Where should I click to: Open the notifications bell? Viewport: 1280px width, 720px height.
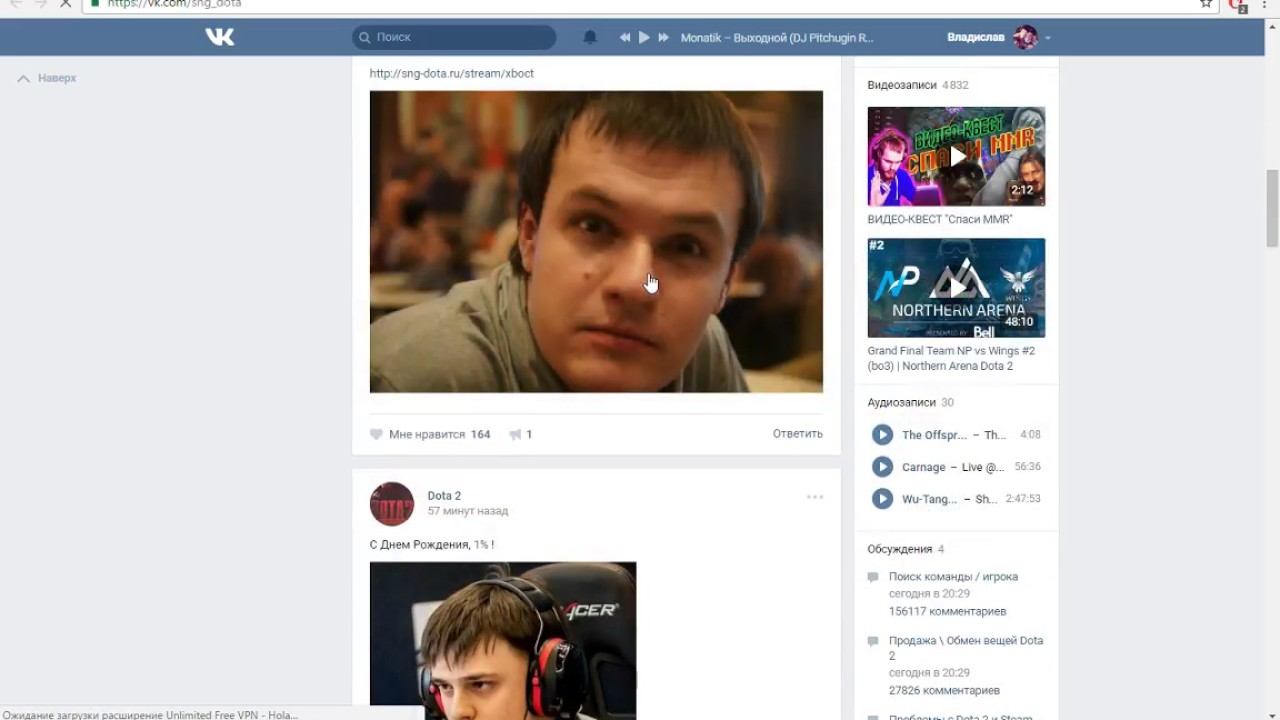point(590,37)
